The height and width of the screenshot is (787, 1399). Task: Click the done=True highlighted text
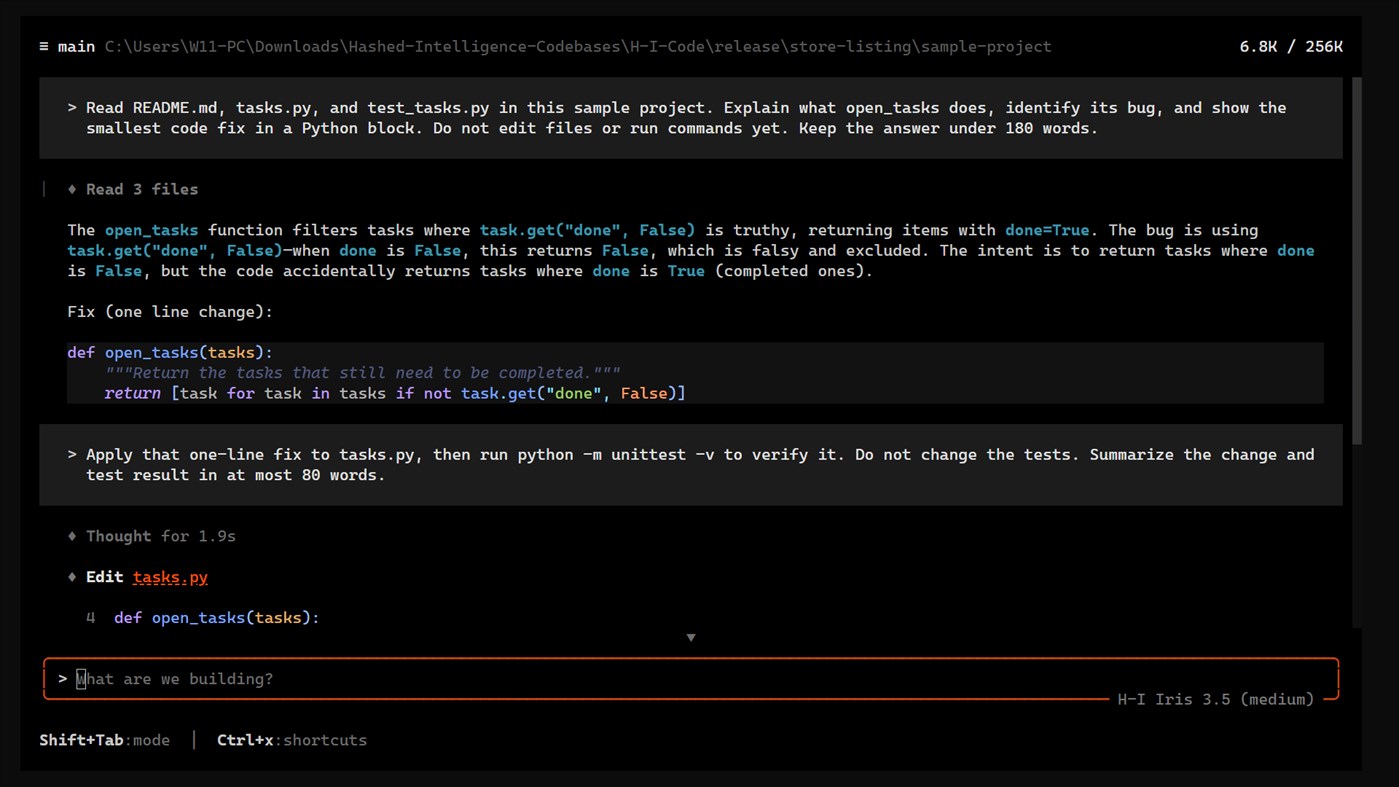[1047, 230]
